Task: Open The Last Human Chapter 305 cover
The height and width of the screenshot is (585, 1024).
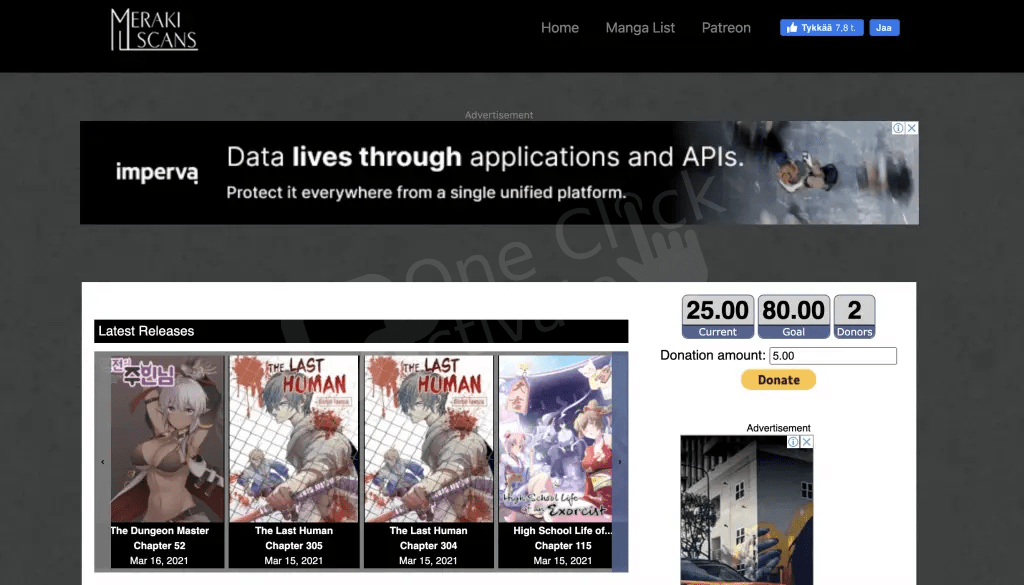Action: [x=294, y=439]
